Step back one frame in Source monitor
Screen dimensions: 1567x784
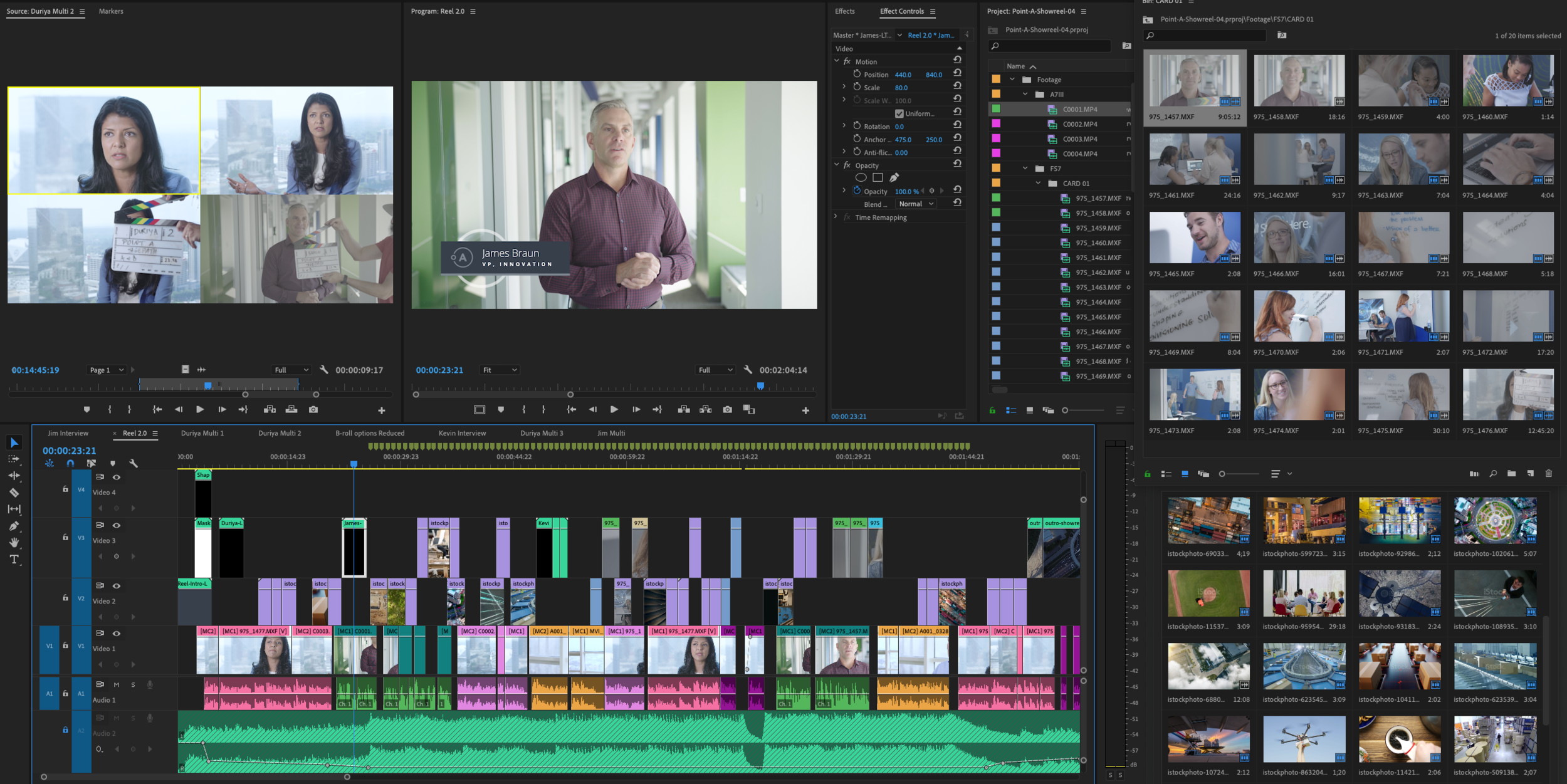pyautogui.click(x=179, y=409)
